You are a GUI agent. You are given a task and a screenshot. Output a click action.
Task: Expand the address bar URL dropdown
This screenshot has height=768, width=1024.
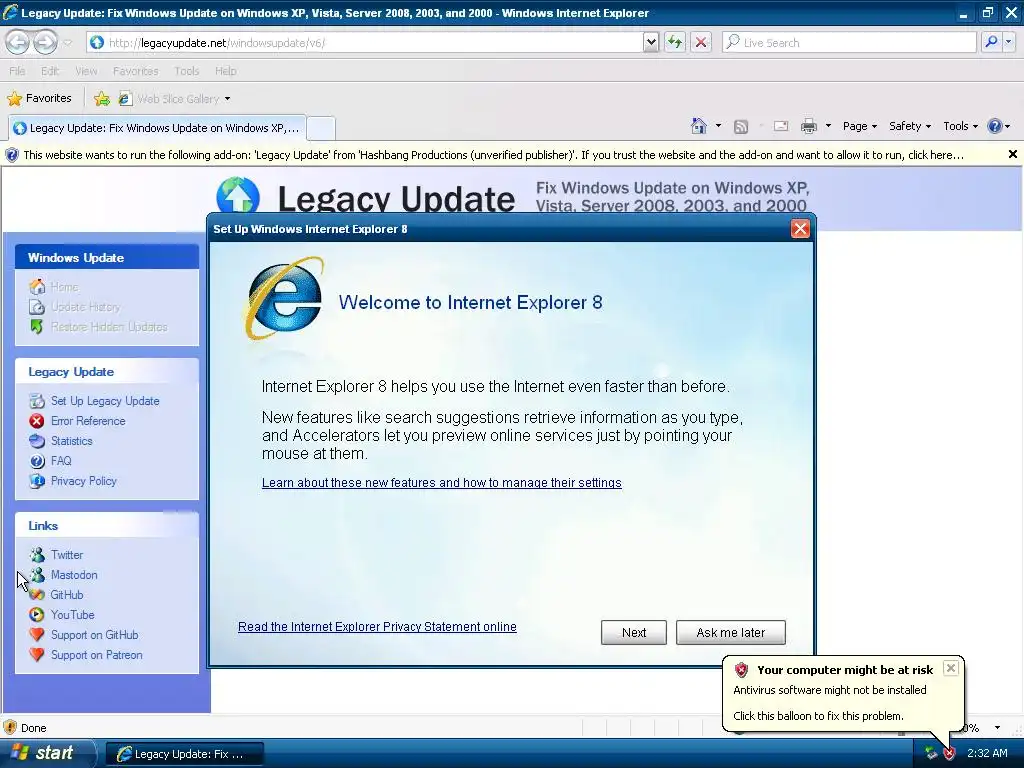pos(650,42)
